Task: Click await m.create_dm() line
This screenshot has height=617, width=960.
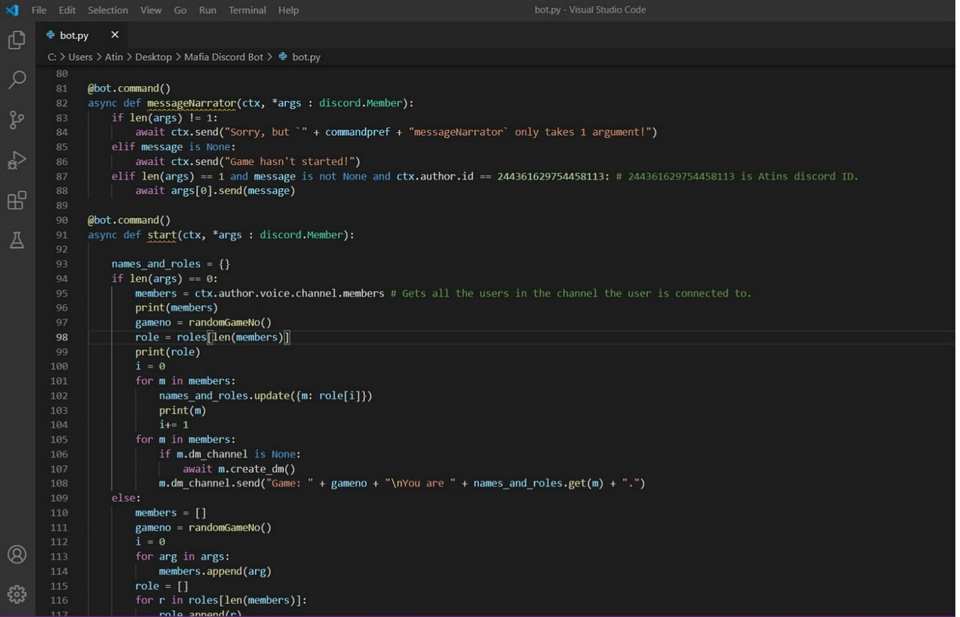Action: click(239, 469)
